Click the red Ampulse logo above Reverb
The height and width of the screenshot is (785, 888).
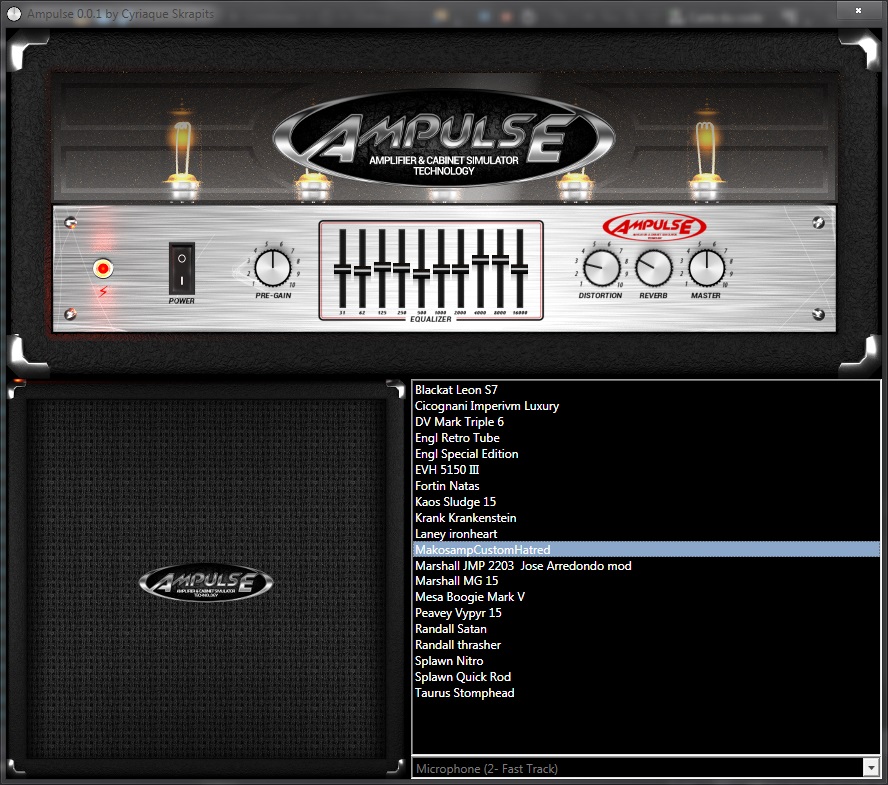coord(654,228)
